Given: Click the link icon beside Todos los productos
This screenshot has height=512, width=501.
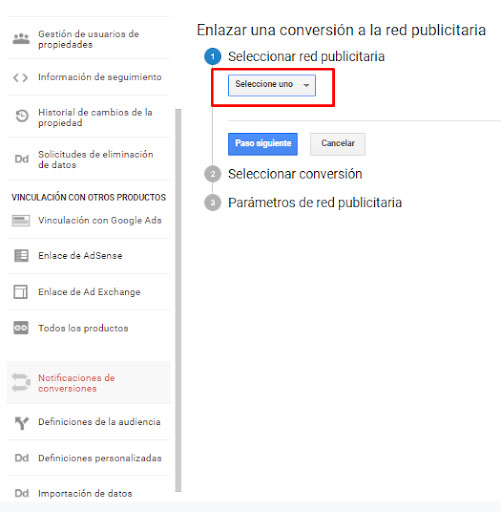Looking at the screenshot, I should pyautogui.click(x=21, y=328).
